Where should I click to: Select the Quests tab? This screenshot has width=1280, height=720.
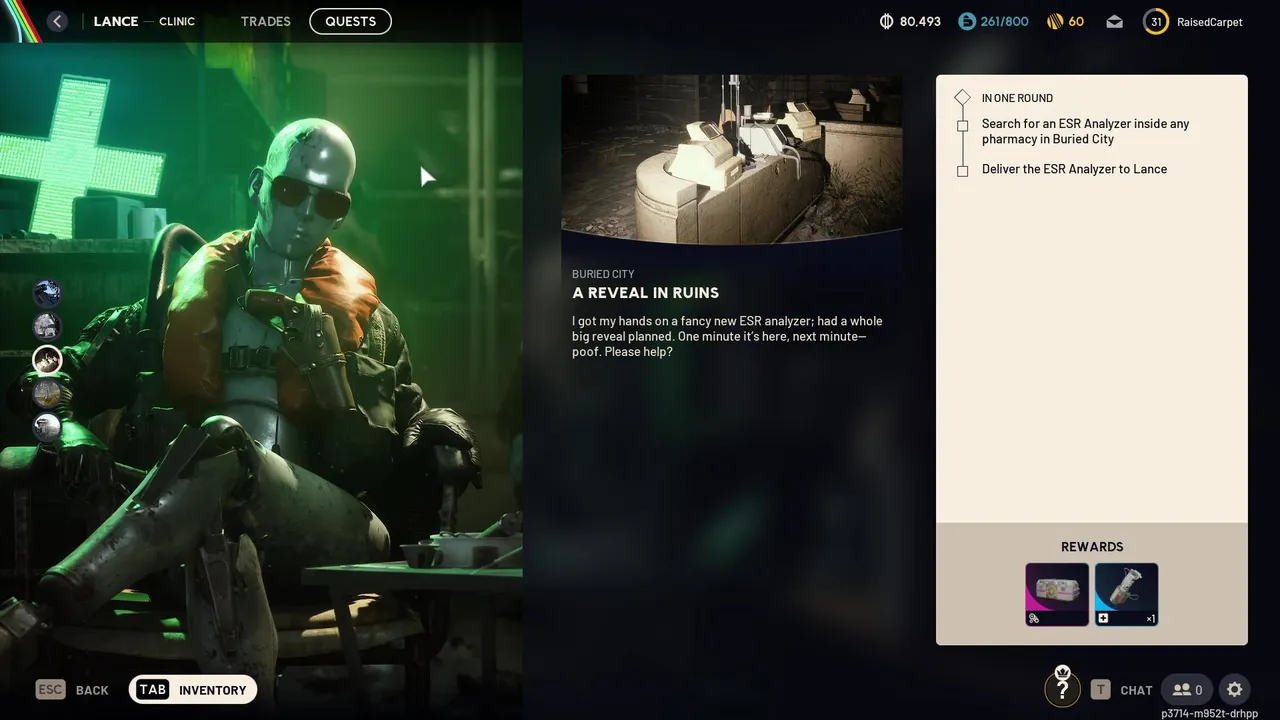[350, 21]
